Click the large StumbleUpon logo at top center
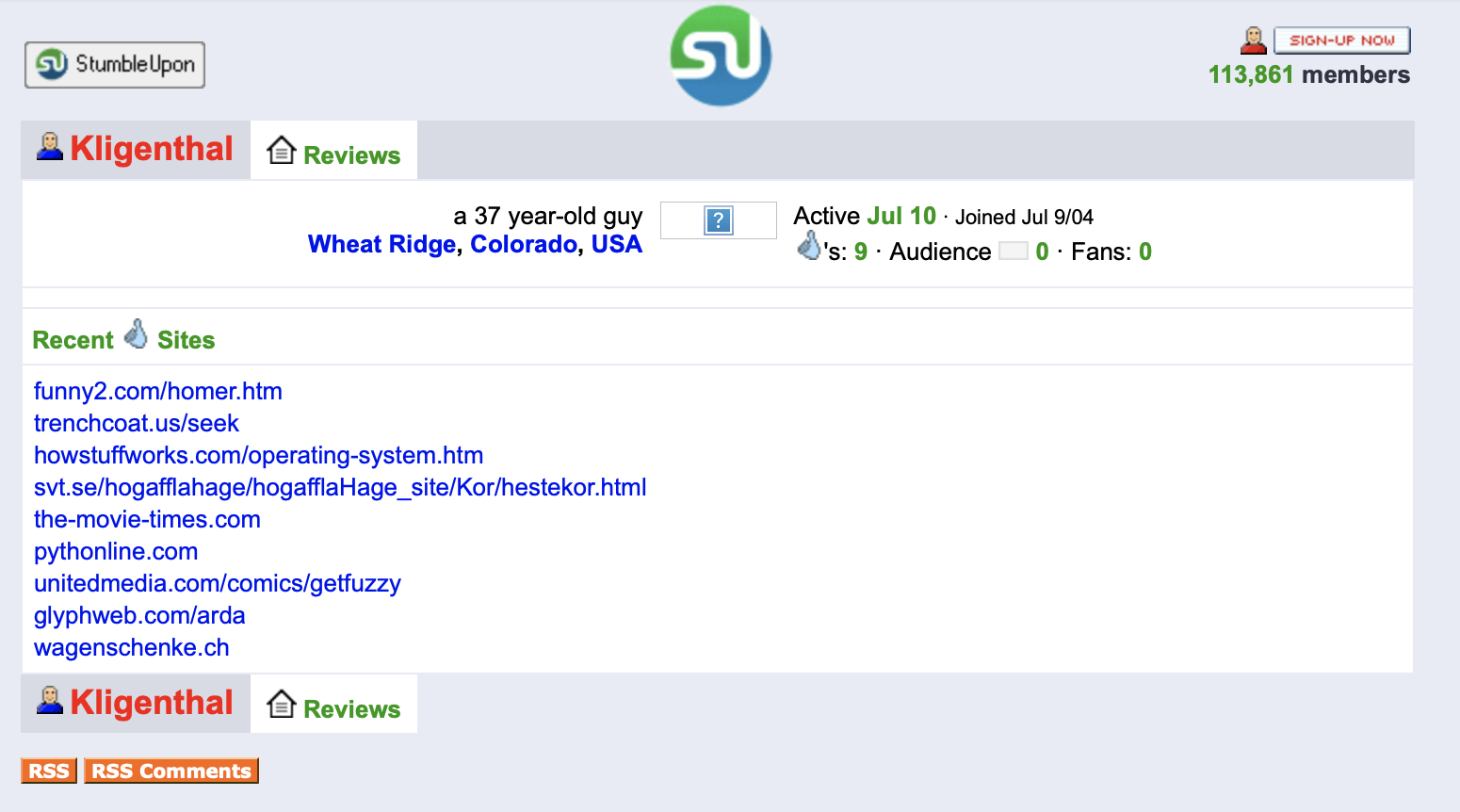This screenshot has width=1460, height=812. coord(721,56)
